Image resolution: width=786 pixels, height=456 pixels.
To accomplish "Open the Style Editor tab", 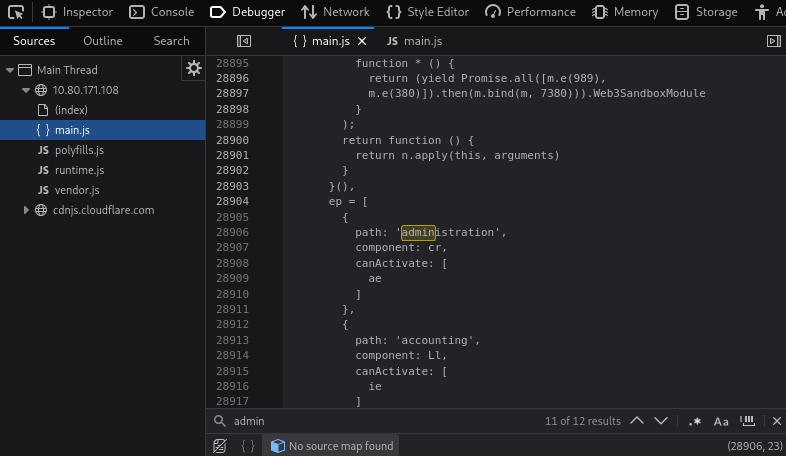I will click(428, 12).
